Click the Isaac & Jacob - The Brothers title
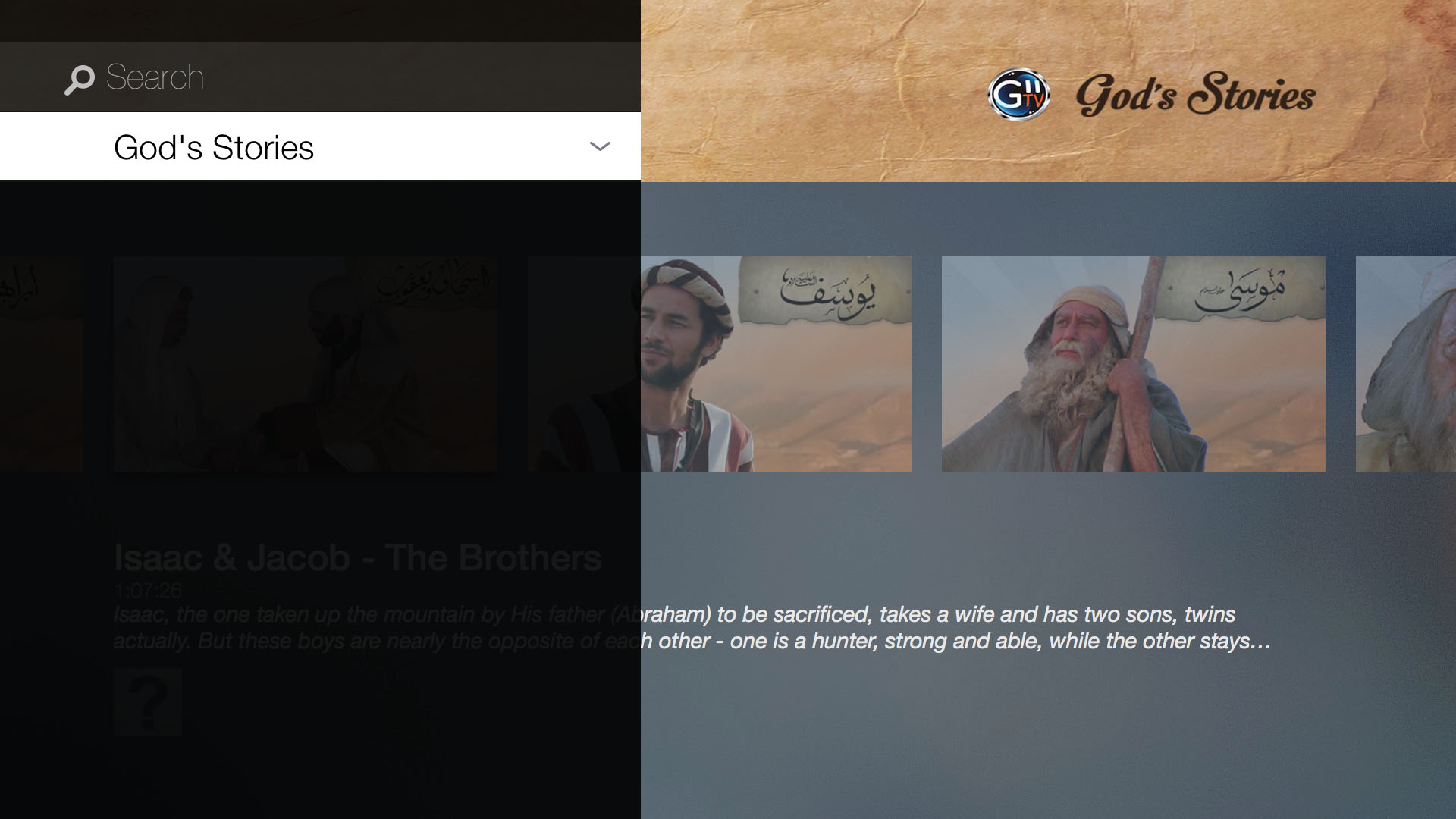 click(x=357, y=558)
